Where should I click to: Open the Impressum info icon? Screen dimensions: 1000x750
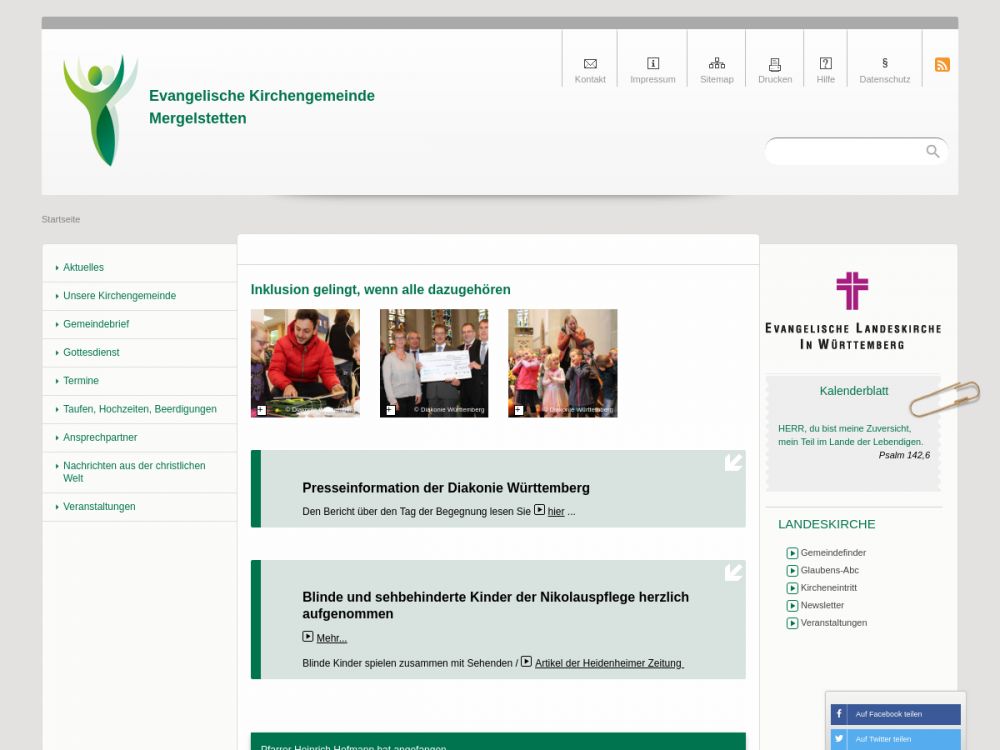coord(653,64)
